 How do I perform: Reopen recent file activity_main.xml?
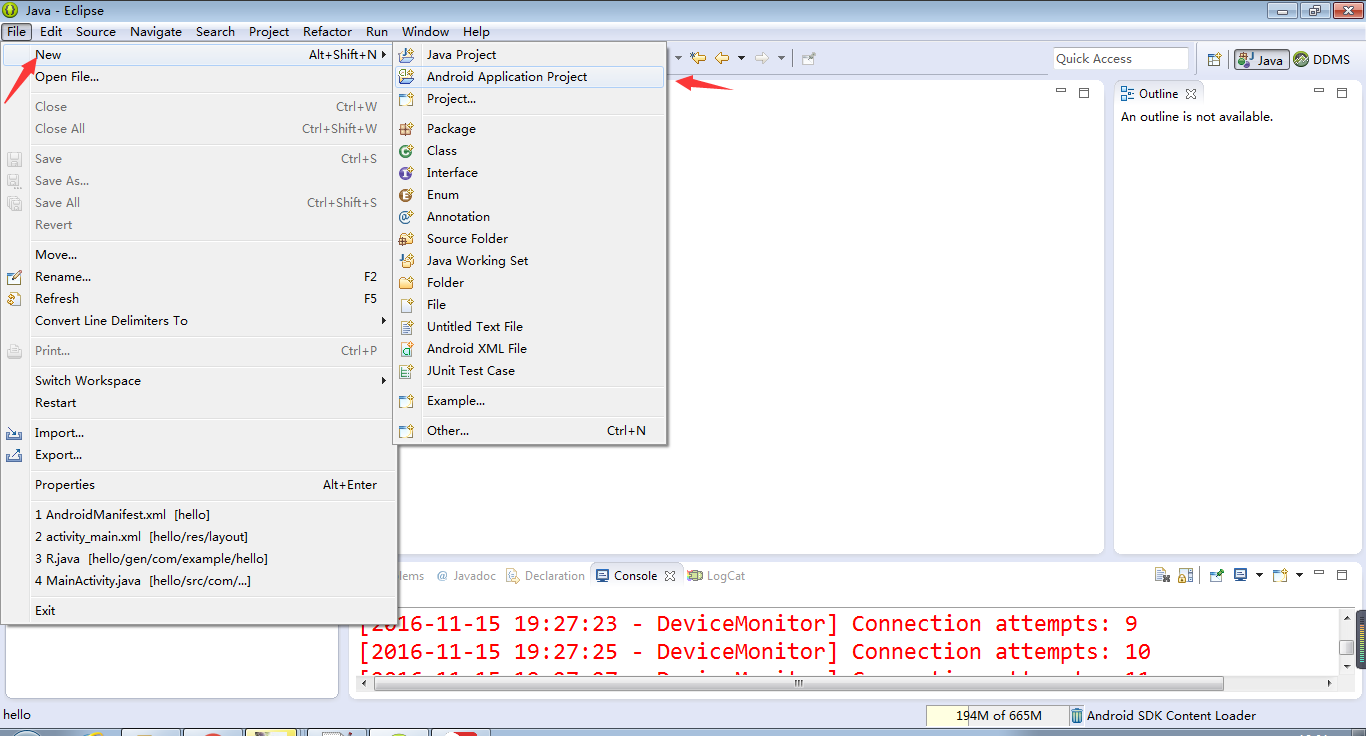(199, 537)
